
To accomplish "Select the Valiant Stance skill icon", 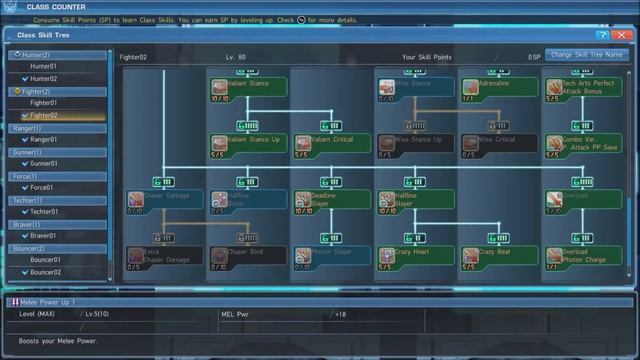I will click(219, 87).
